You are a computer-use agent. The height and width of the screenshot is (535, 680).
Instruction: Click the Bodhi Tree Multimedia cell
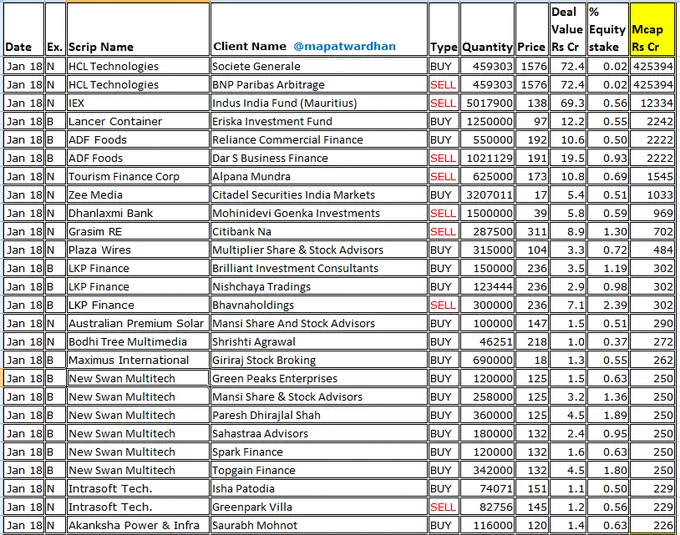pos(138,342)
